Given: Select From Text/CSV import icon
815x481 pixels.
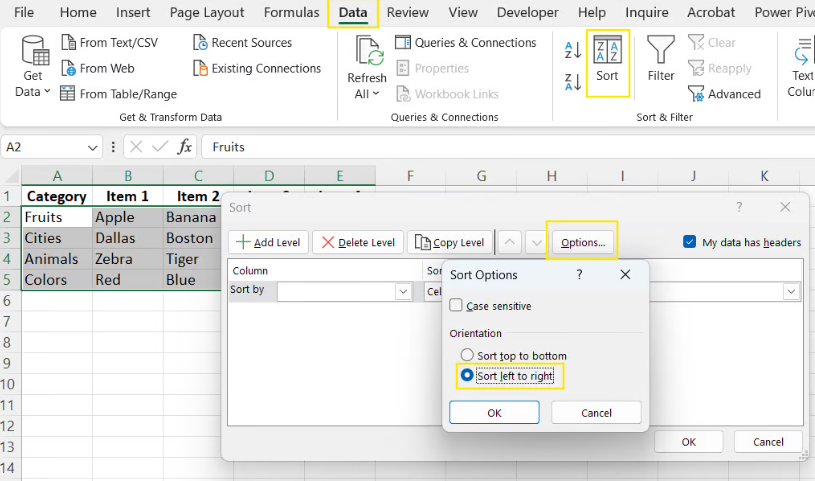Looking at the screenshot, I should coord(69,43).
